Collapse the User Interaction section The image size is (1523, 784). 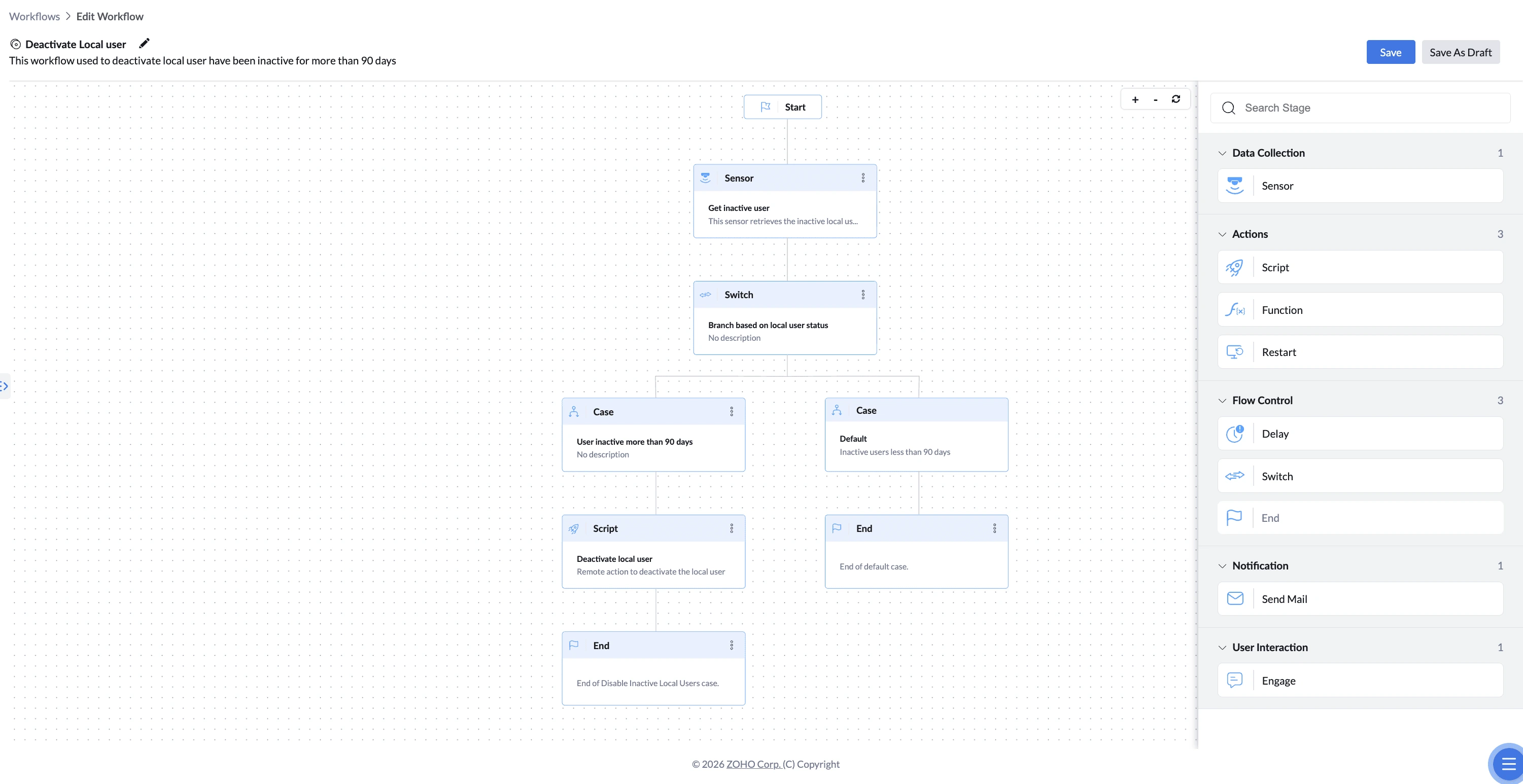coord(1222,648)
